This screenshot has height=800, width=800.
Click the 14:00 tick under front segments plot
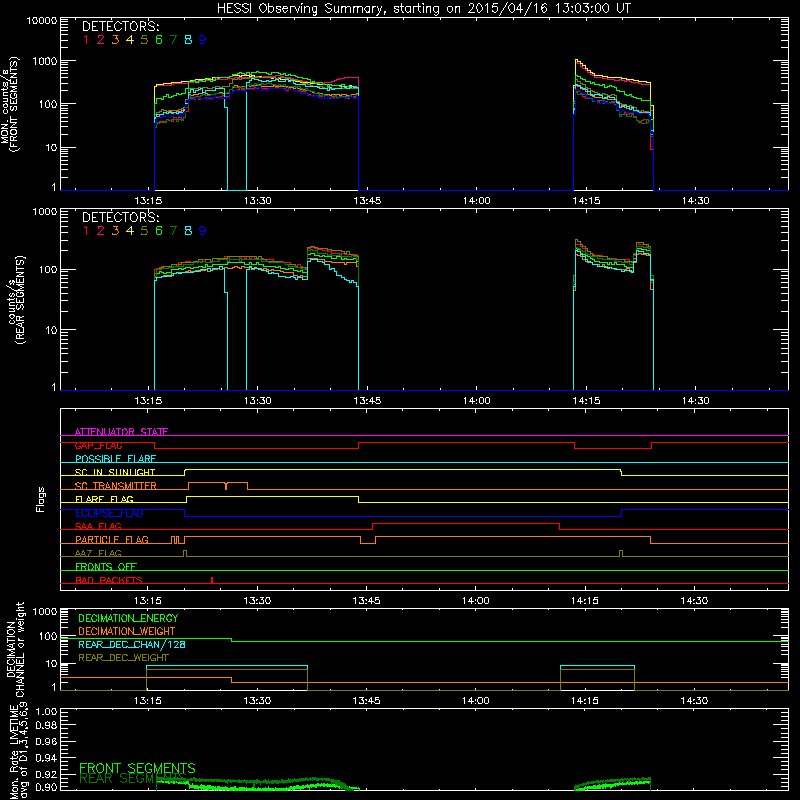click(x=477, y=201)
